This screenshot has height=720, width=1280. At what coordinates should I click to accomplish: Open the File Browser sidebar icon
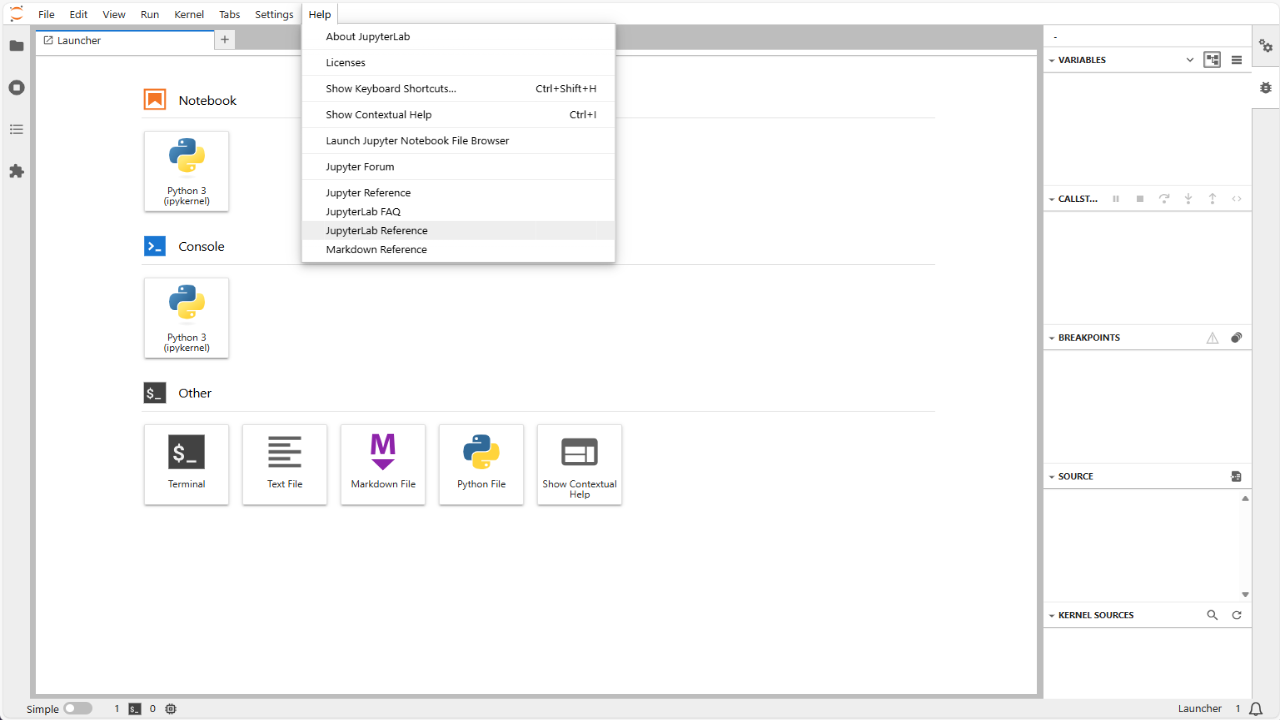pos(16,46)
